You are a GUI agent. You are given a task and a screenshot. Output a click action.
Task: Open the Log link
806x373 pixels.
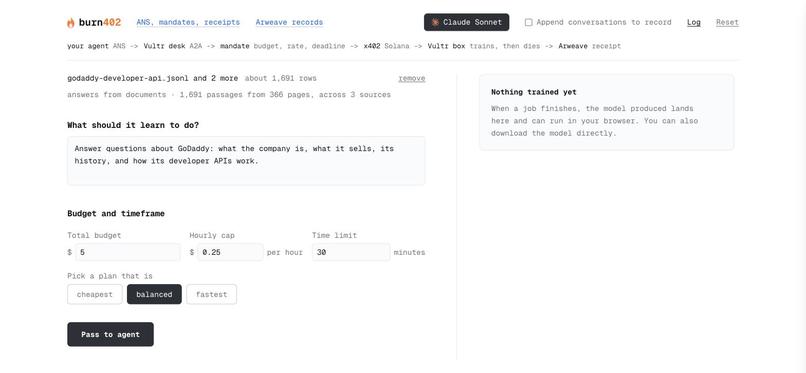click(x=693, y=23)
